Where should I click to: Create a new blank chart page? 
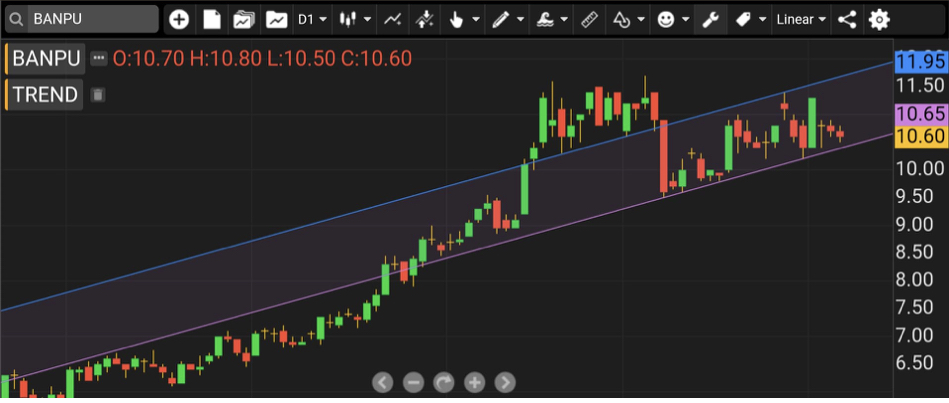pos(212,19)
